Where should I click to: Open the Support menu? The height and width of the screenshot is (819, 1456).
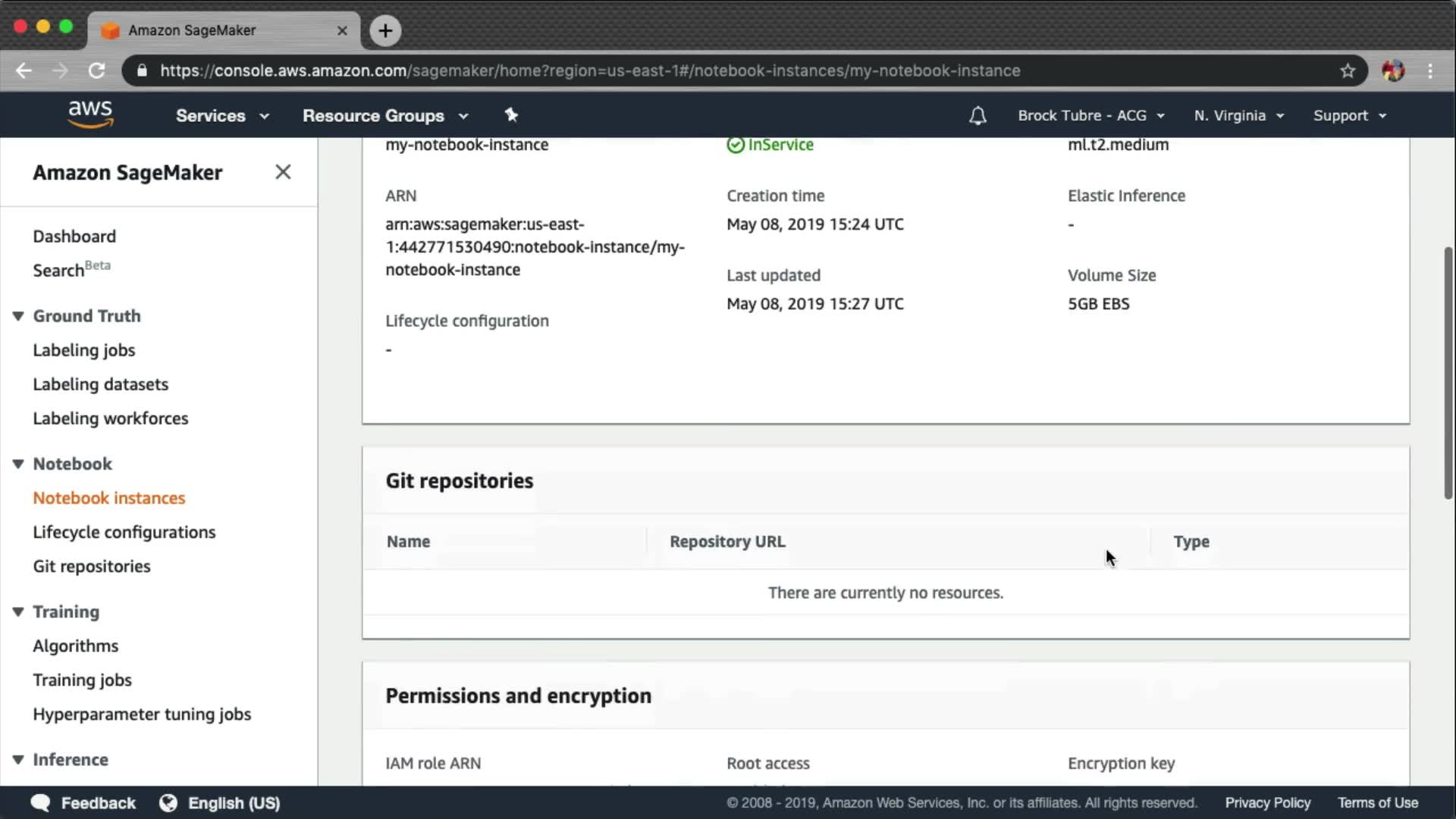(x=1349, y=115)
